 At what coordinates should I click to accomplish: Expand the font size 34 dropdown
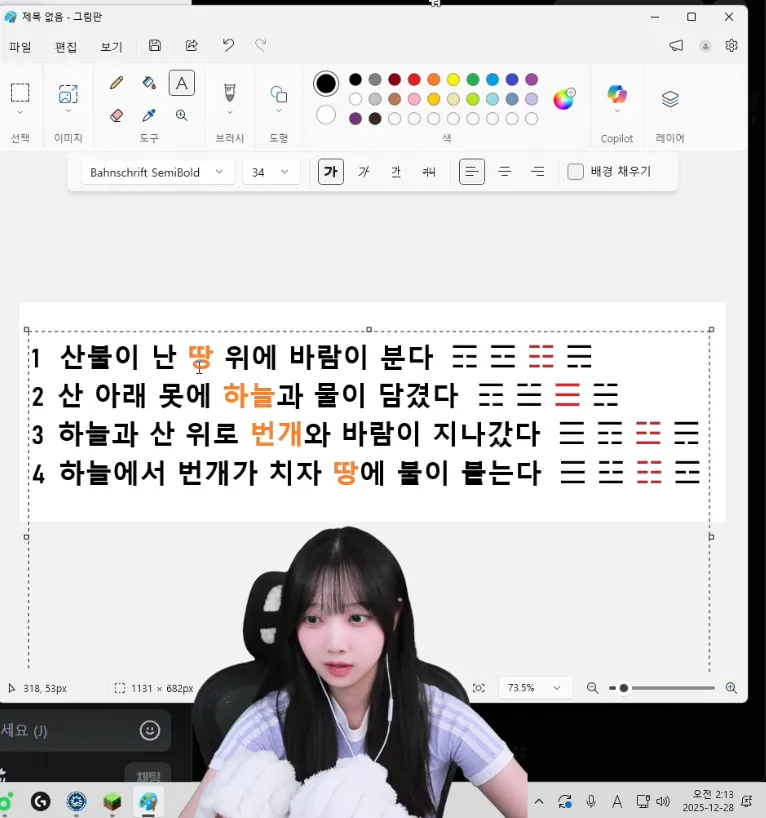[271, 172]
